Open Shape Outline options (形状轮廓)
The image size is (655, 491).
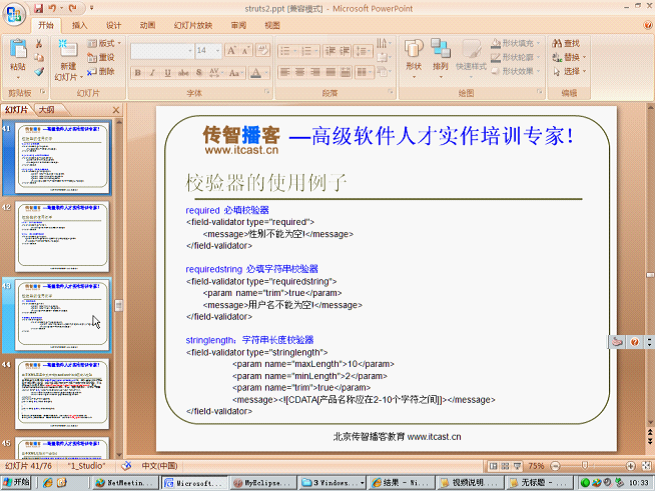(516, 57)
